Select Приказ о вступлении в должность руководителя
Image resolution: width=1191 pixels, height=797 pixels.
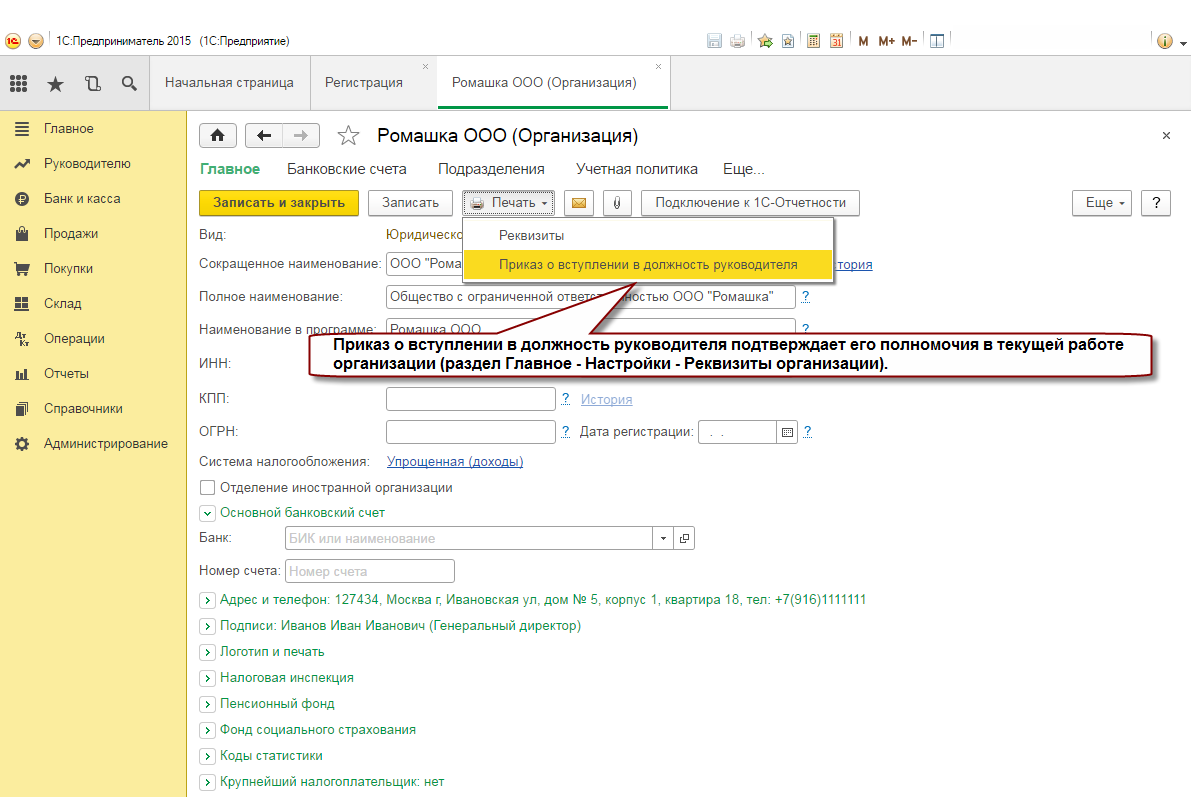click(x=648, y=265)
